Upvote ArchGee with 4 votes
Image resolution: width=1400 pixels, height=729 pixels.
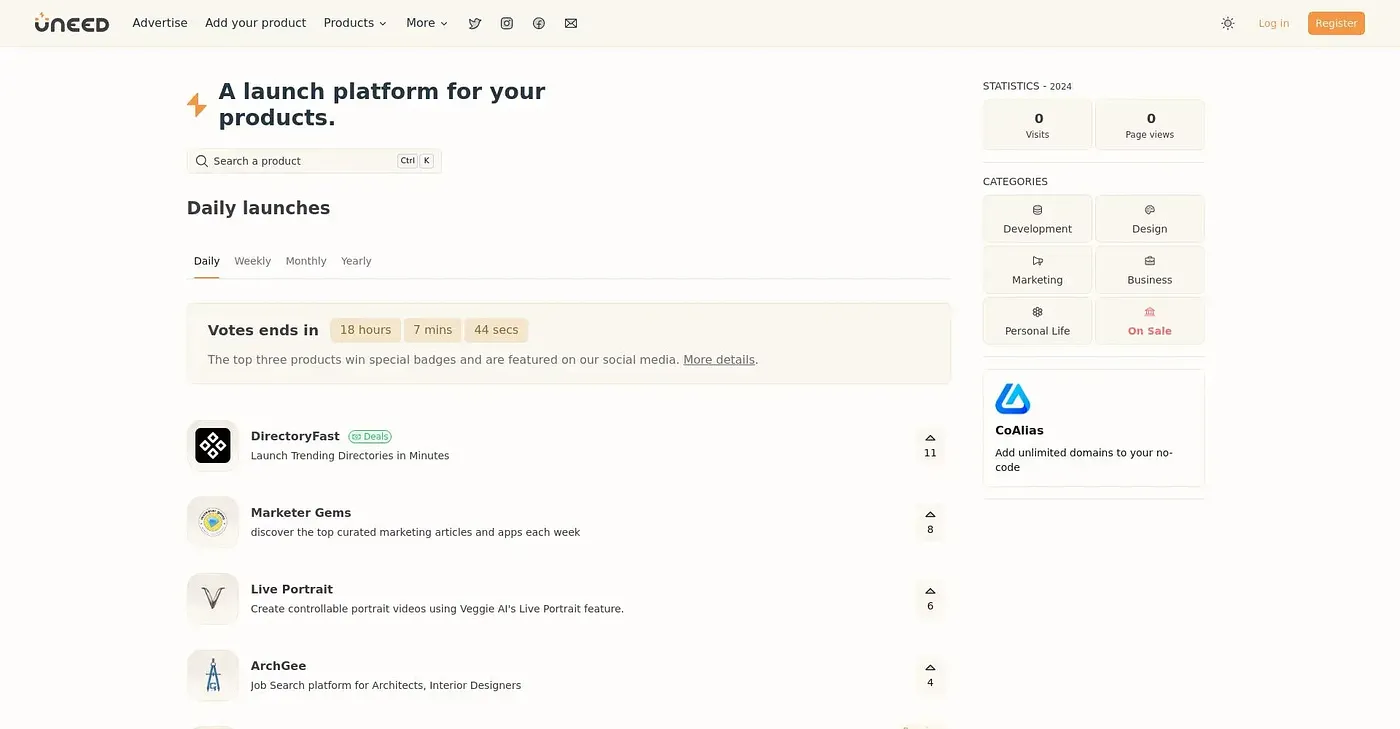pyautogui.click(x=930, y=675)
